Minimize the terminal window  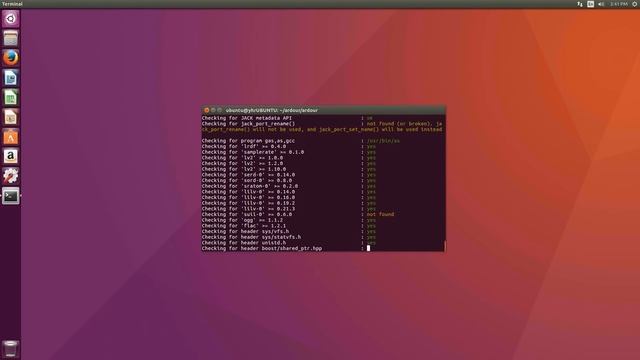213,110
